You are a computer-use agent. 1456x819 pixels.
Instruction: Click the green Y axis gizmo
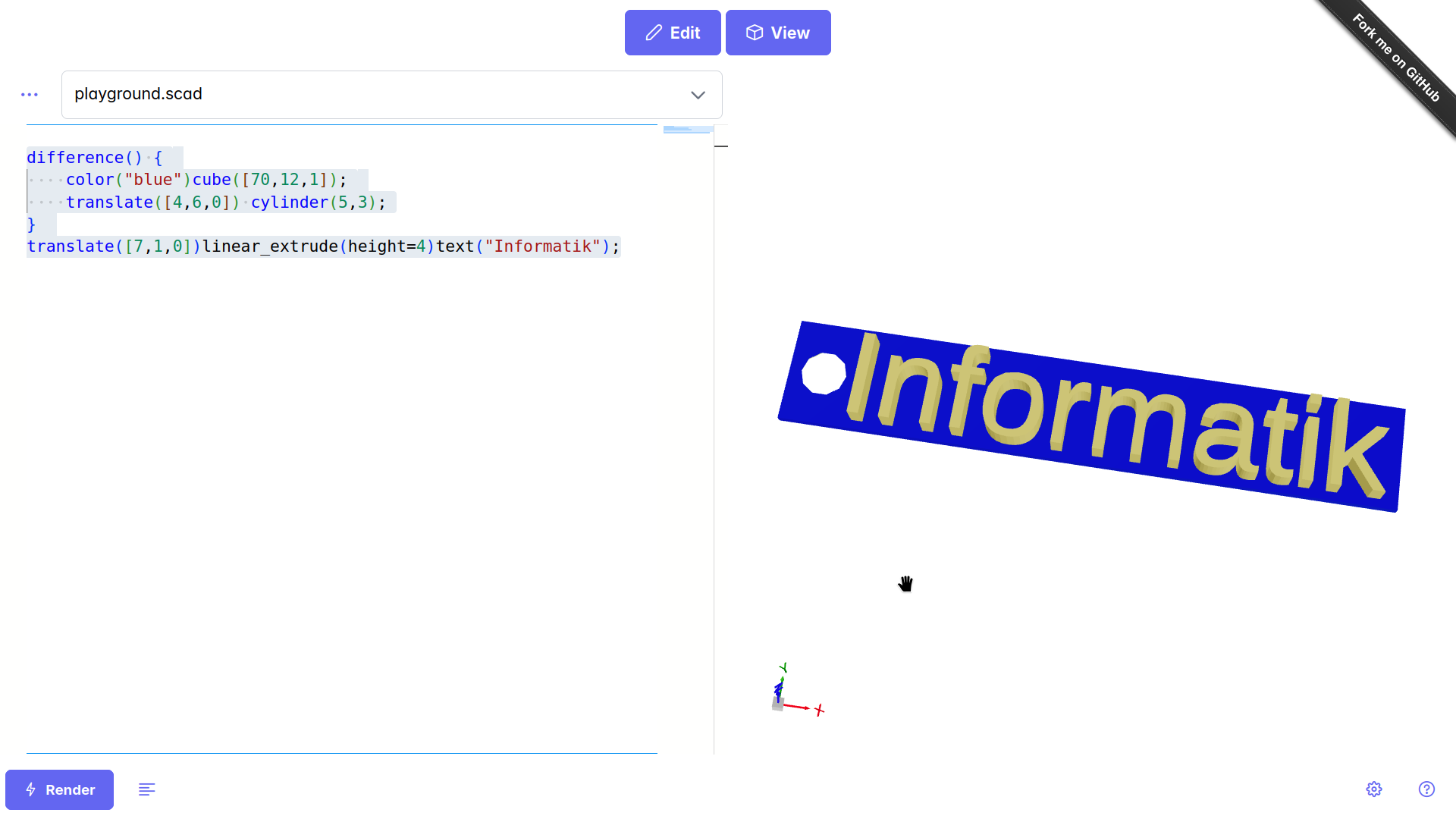pos(783,669)
